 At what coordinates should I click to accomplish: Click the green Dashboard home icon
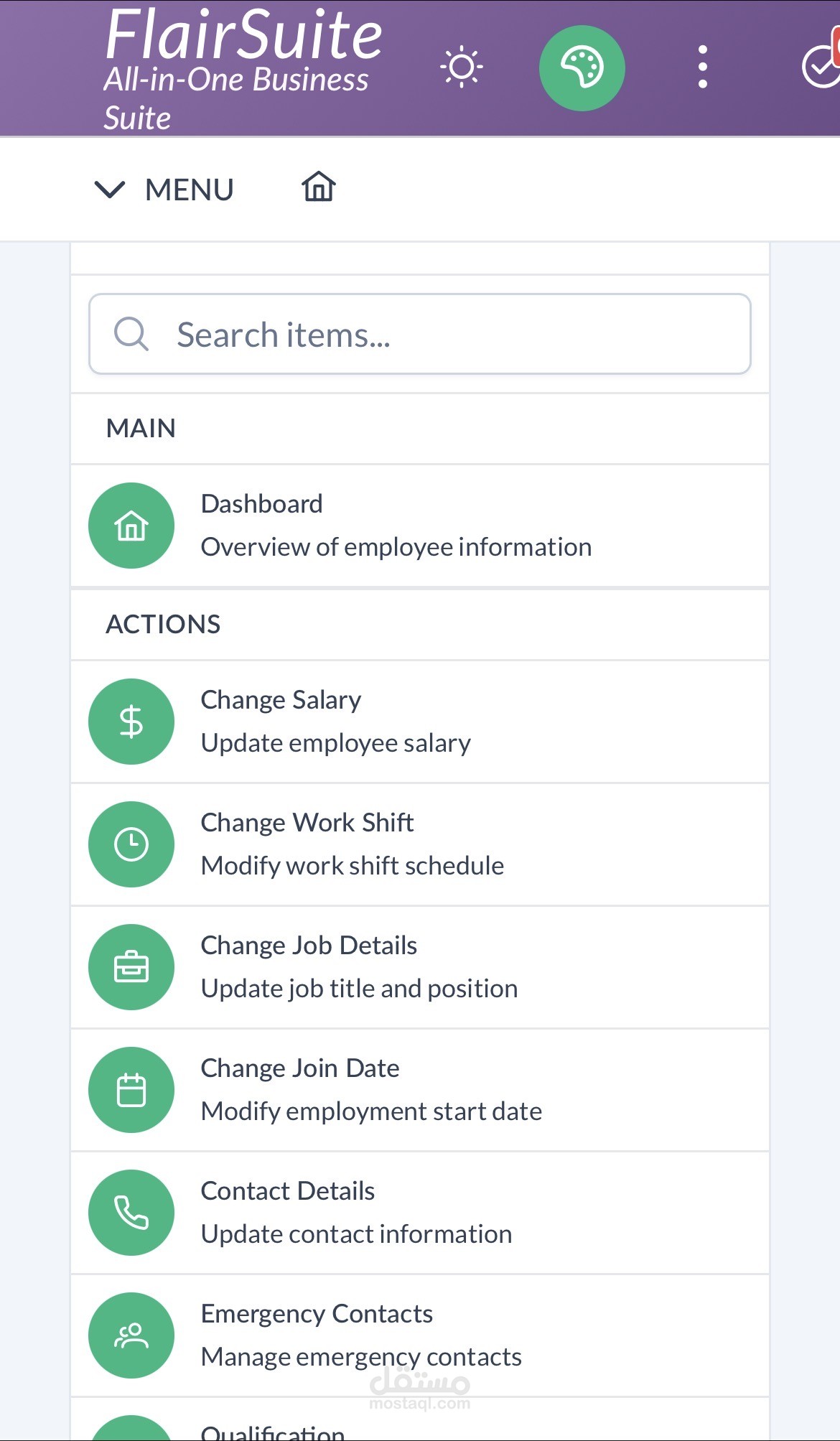pyautogui.click(x=131, y=526)
